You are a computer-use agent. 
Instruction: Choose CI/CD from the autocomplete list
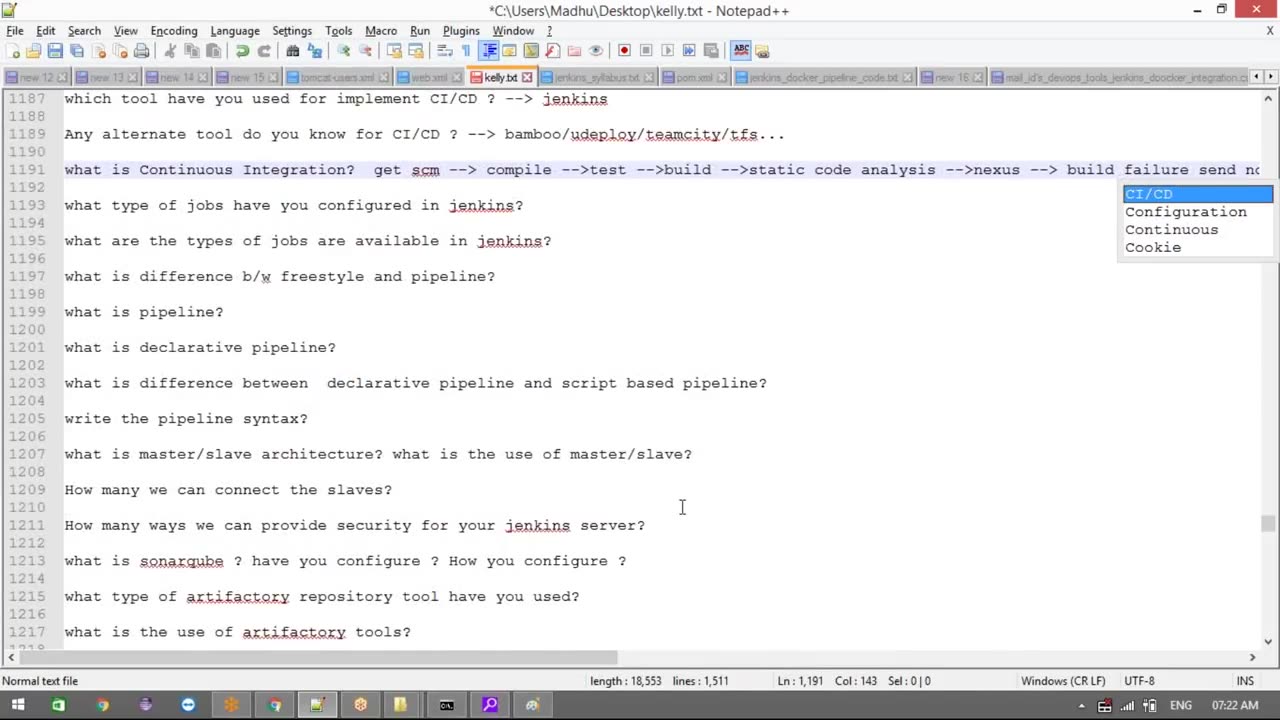point(1198,194)
